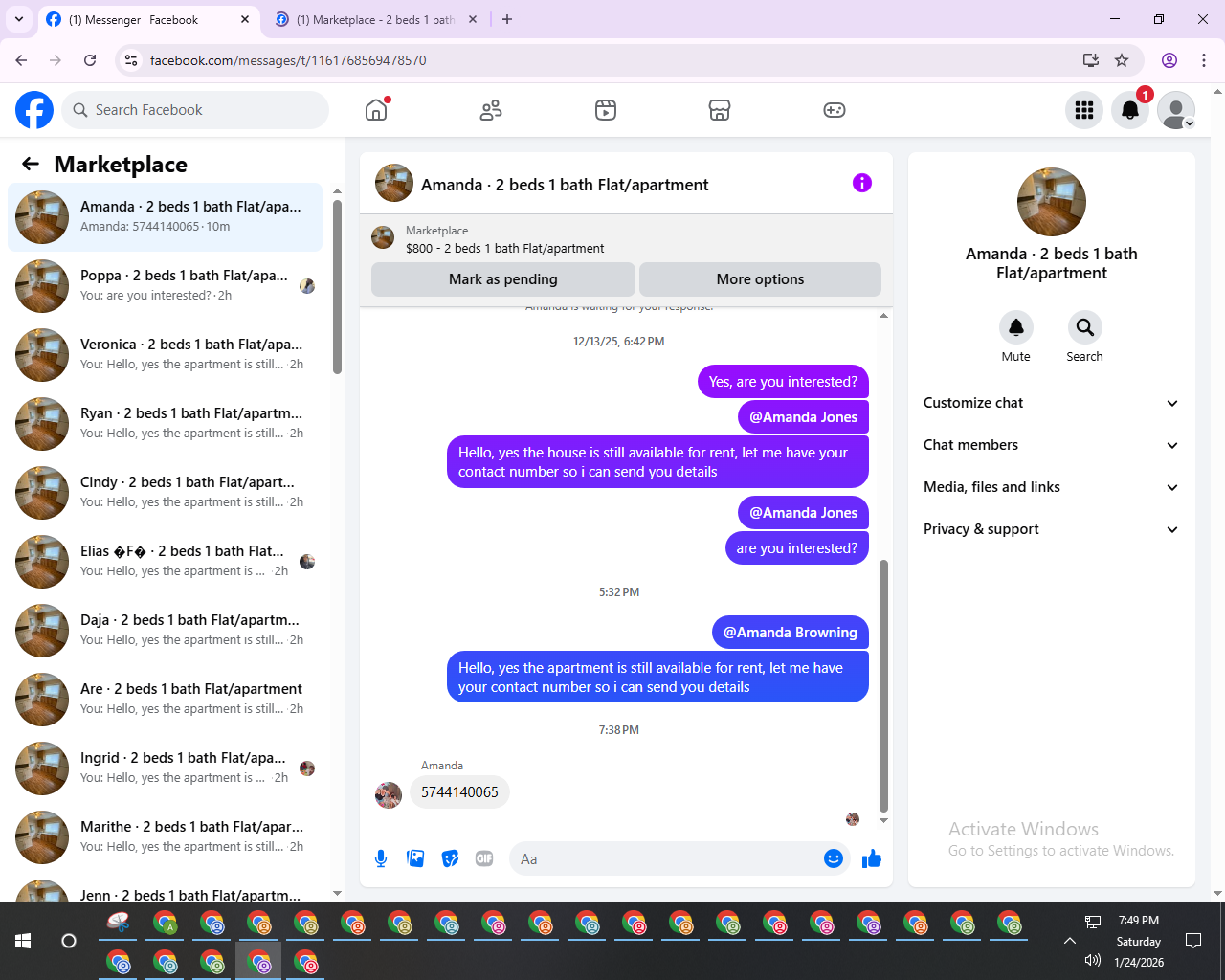This screenshot has height=980, width=1225.
Task: Click More options button
Action: click(x=760, y=279)
